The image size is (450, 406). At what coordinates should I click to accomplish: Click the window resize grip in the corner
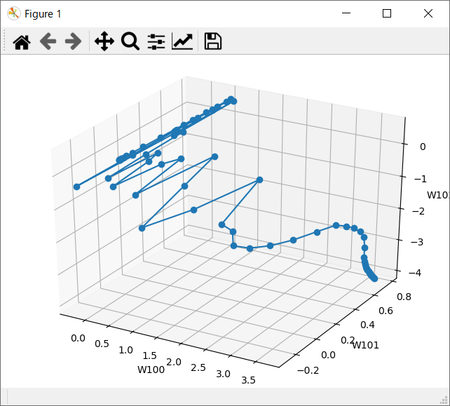[x=444, y=400]
